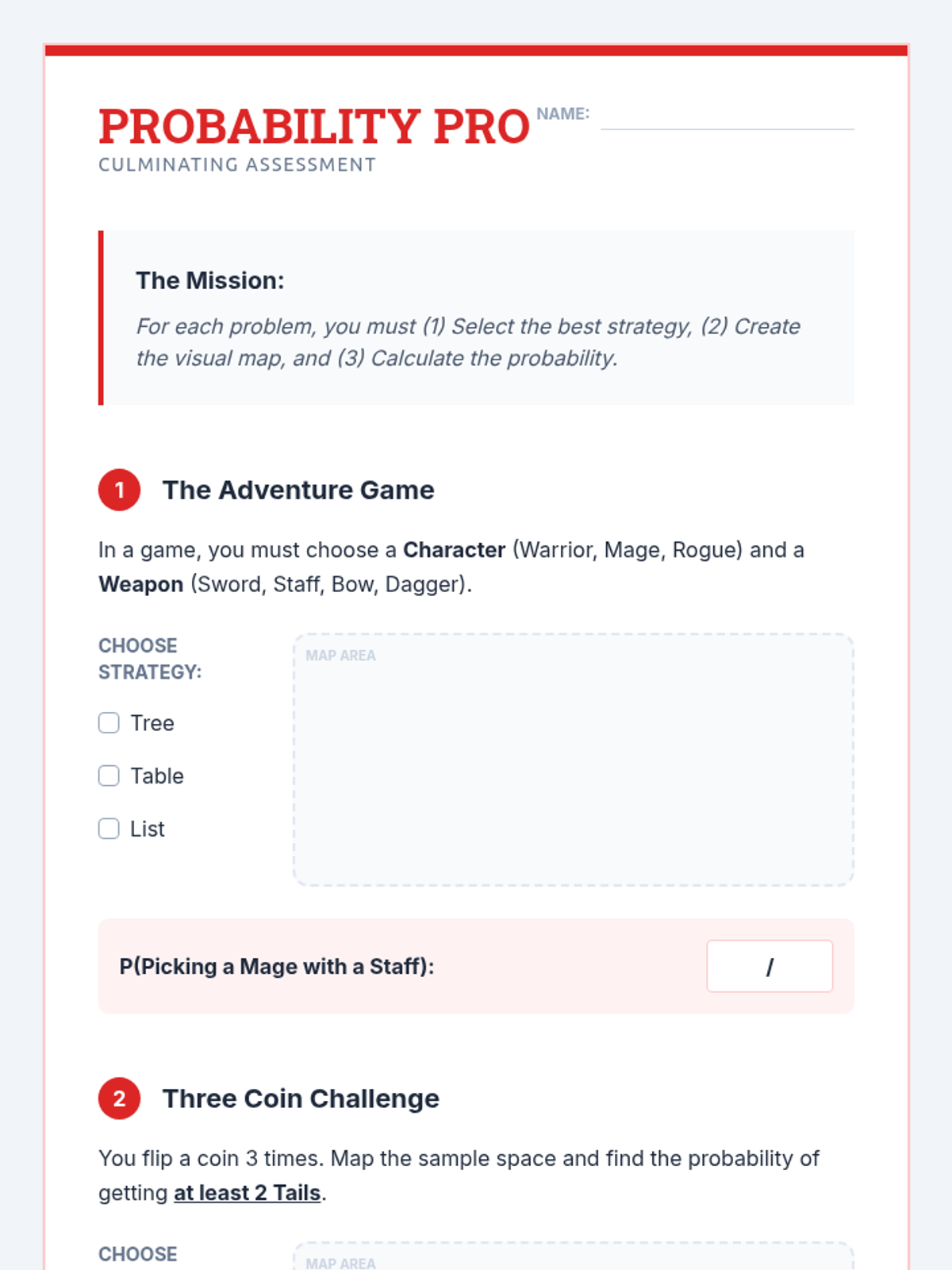
Task: Click the PROBABILITY PRO title
Action: pos(314,126)
